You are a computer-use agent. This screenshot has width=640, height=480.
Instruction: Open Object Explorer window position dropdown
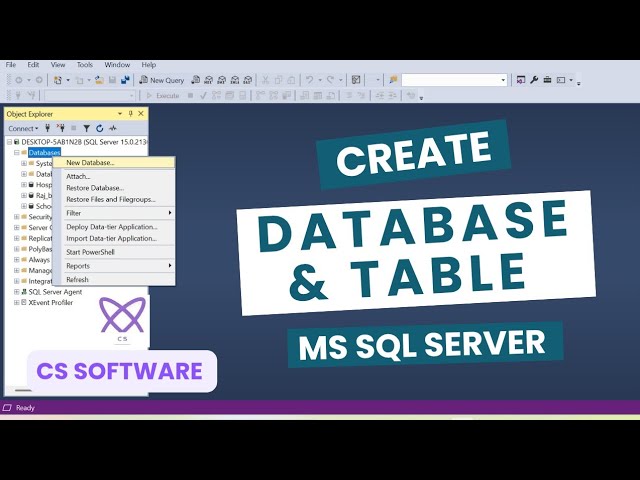[x=120, y=114]
